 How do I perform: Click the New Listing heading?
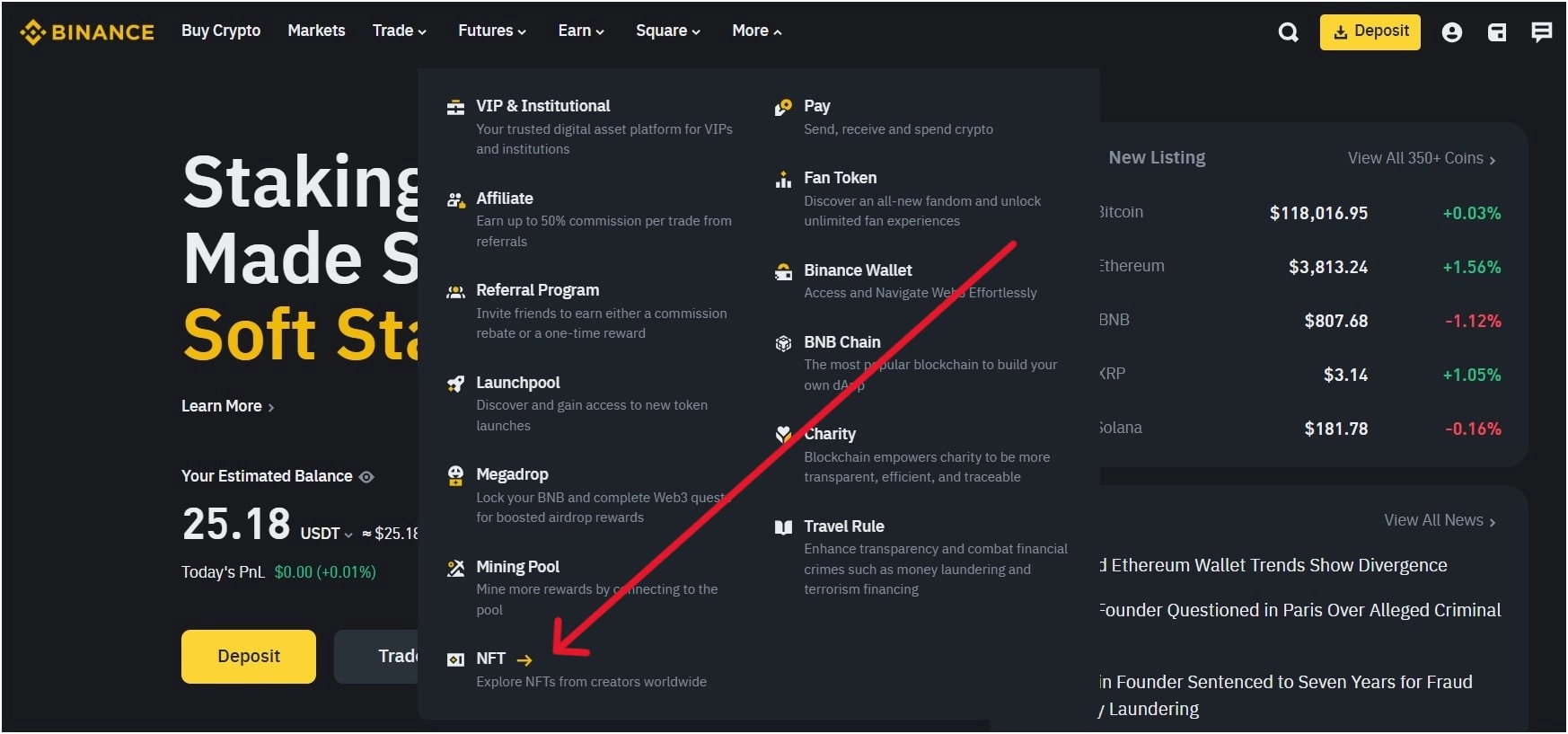pos(1157,157)
